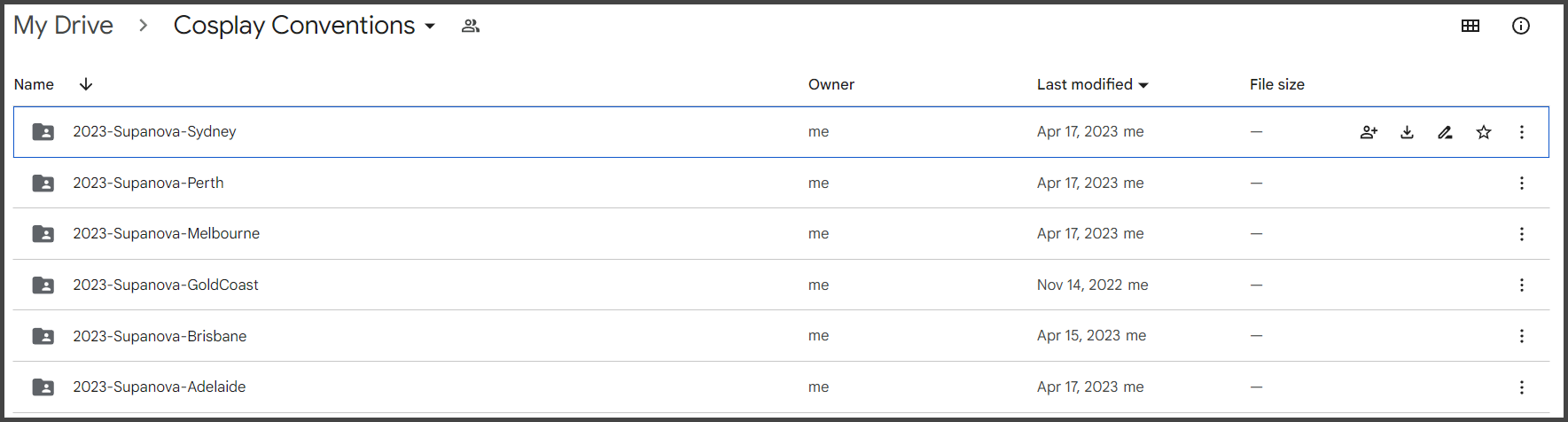The height and width of the screenshot is (422, 1568).
Task: Download the 2023-Supanova-Sydney folder
Action: 1407,132
